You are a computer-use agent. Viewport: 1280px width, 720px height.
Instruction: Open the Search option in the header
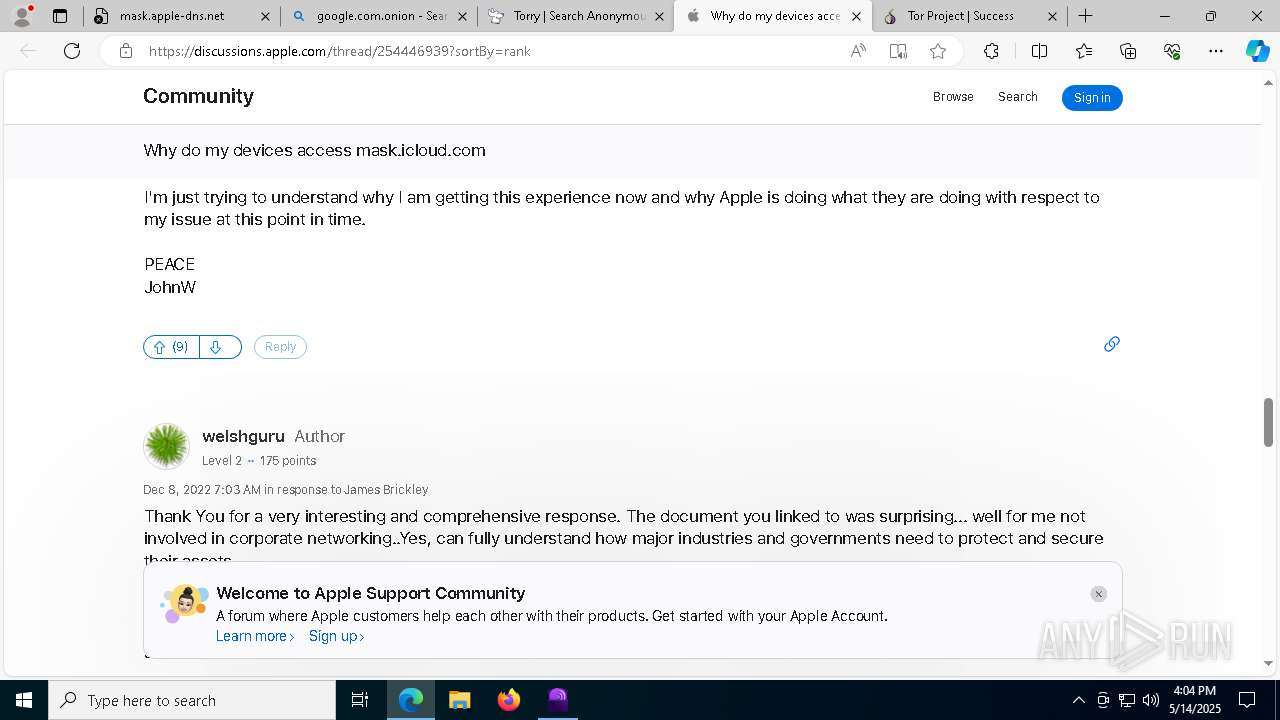(x=1017, y=97)
